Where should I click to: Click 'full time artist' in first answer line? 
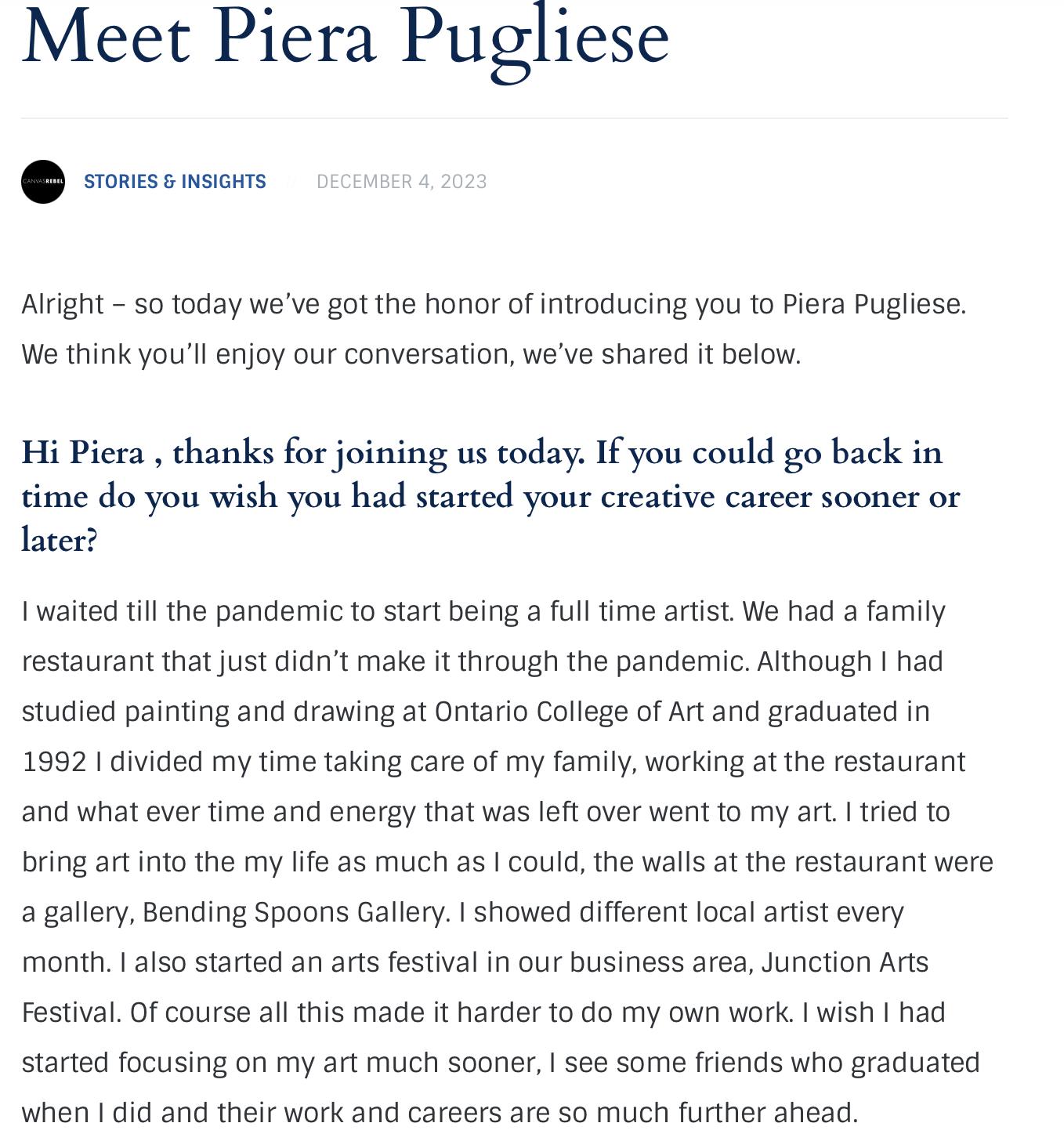[x=641, y=611]
